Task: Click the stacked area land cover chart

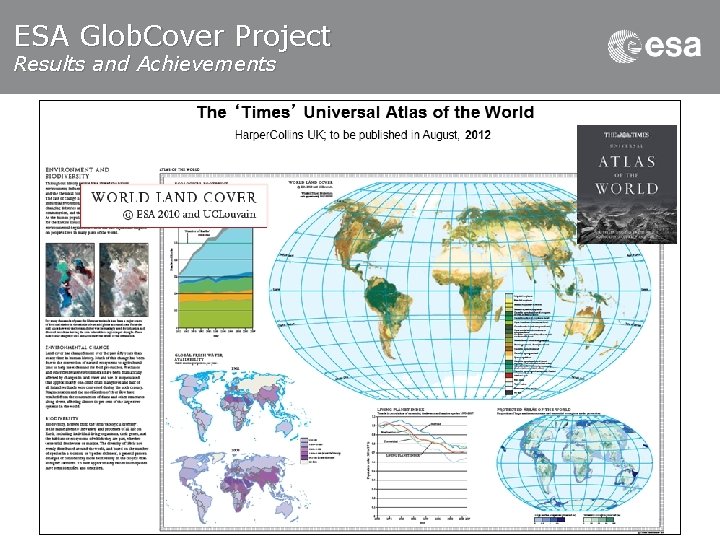Action: (214, 279)
